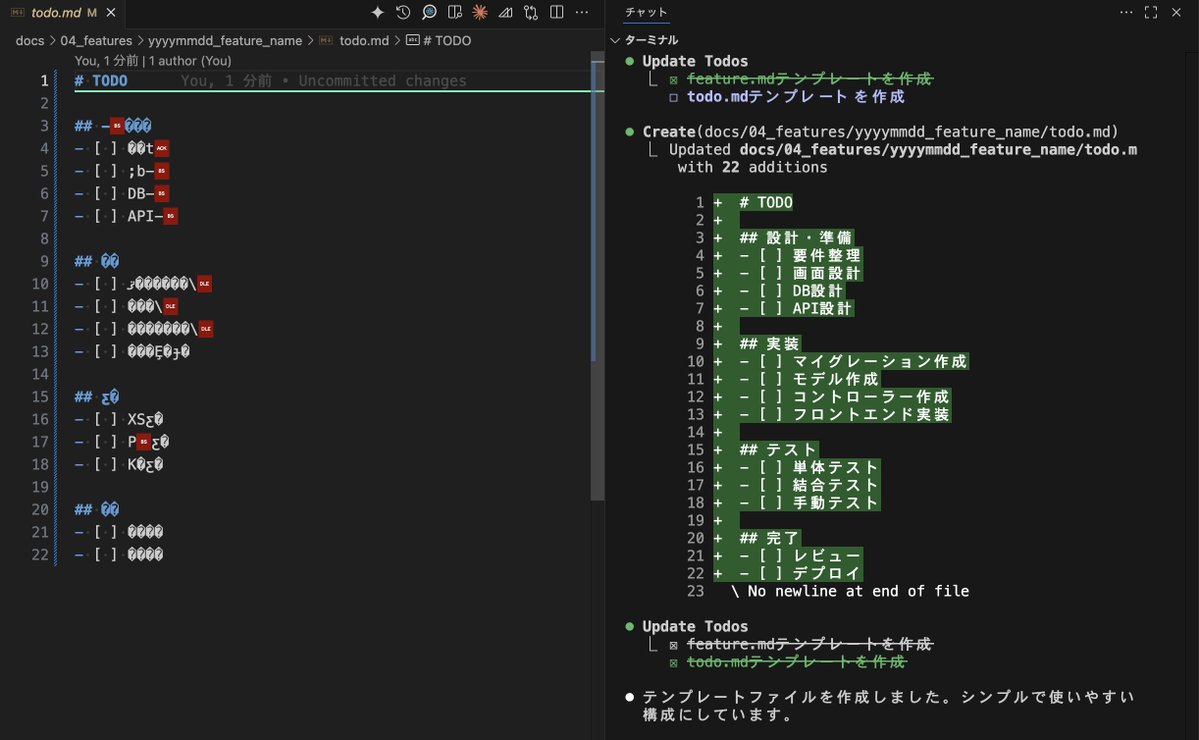1199x740 pixels.
Task: Open editor more actions ellipsis
Action: 582,12
